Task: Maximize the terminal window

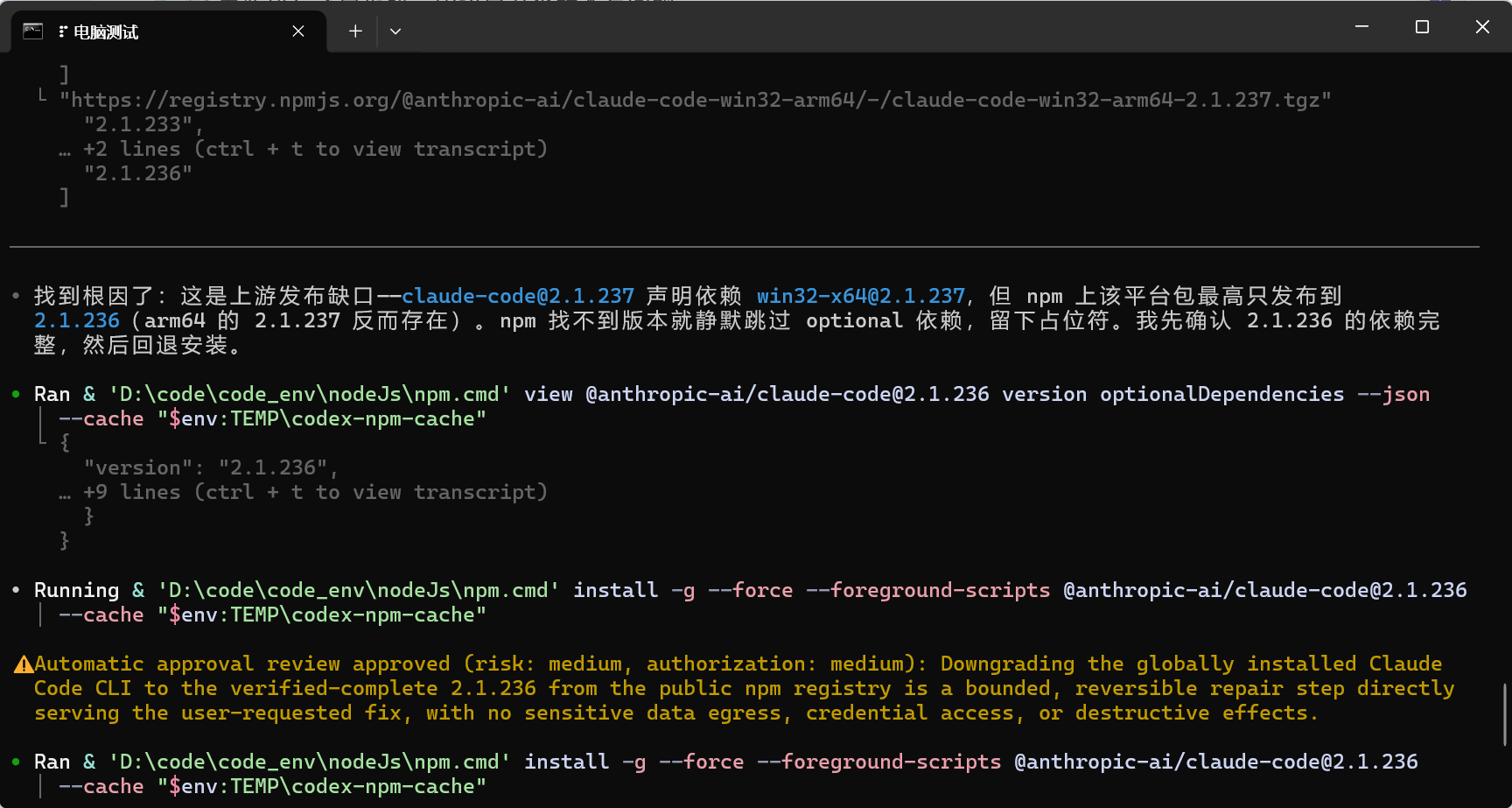Action: (1422, 27)
